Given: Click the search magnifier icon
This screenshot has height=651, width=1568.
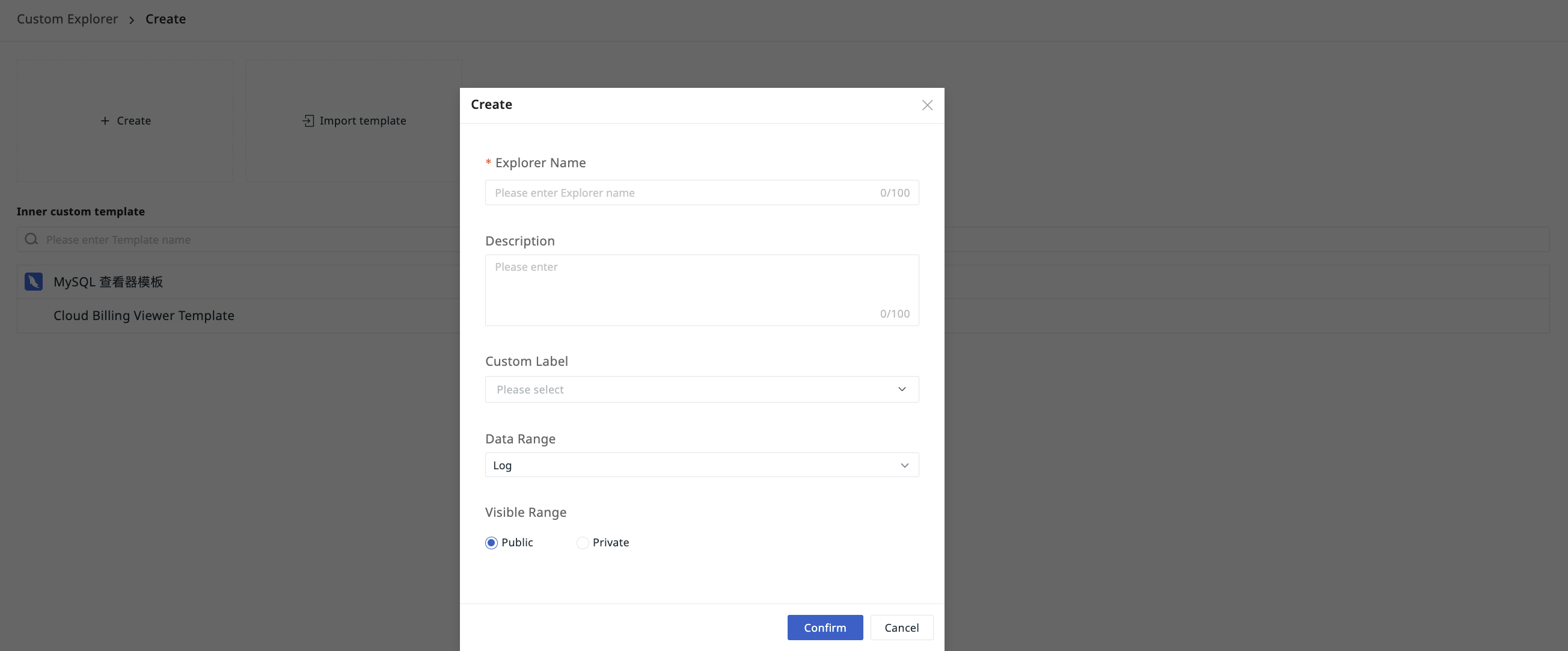Looking at the screenshot, I should coord(31,239).
